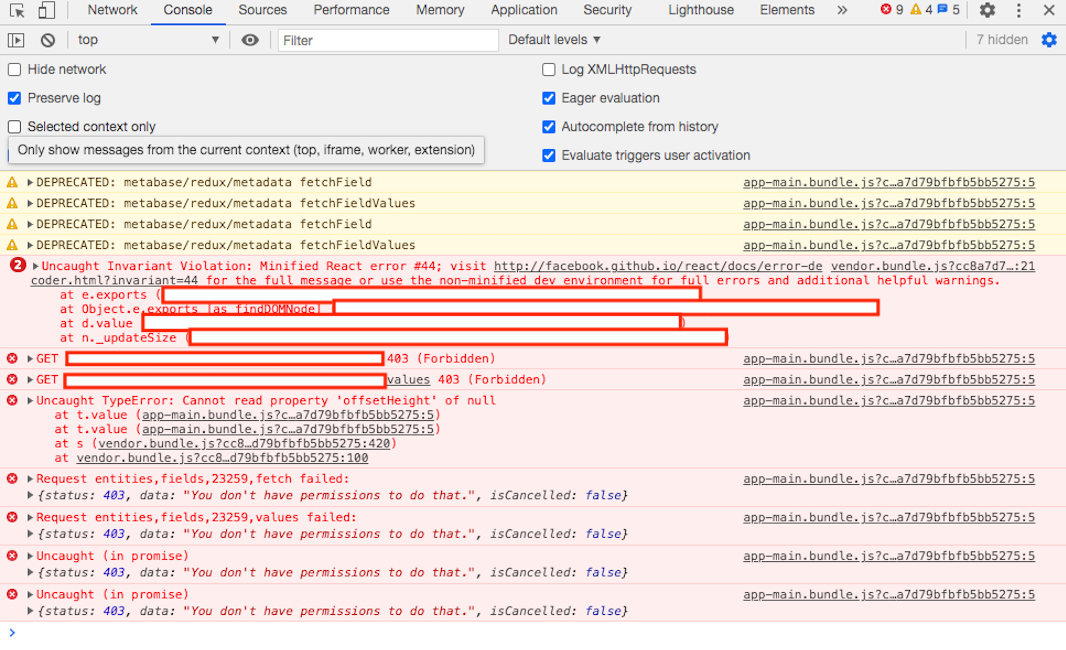Viewport: 1066px width, 650px height.
Task: Expand the first GET 403 Forbidden row
Action: 31,358
